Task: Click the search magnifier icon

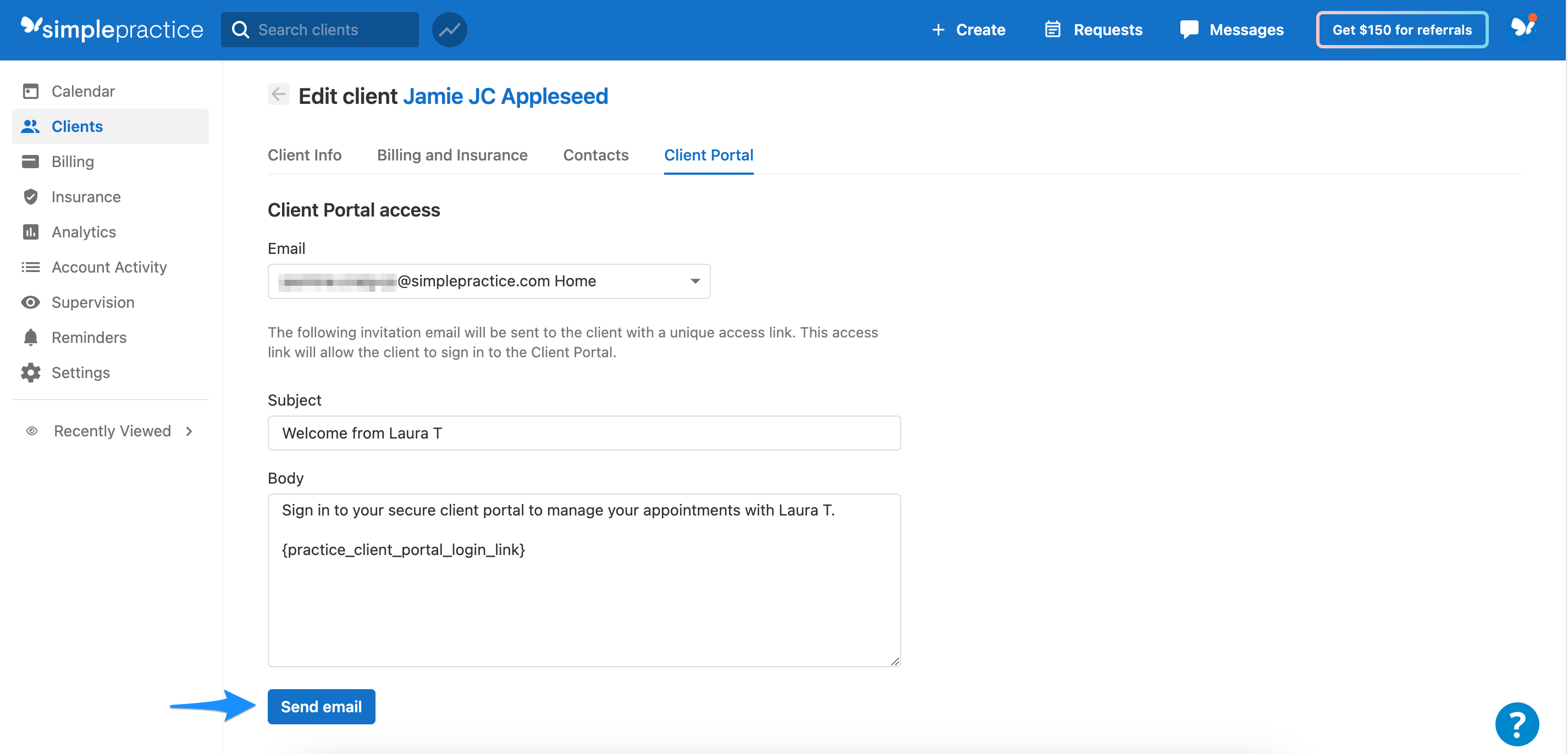Action: [x=241, y=30]
